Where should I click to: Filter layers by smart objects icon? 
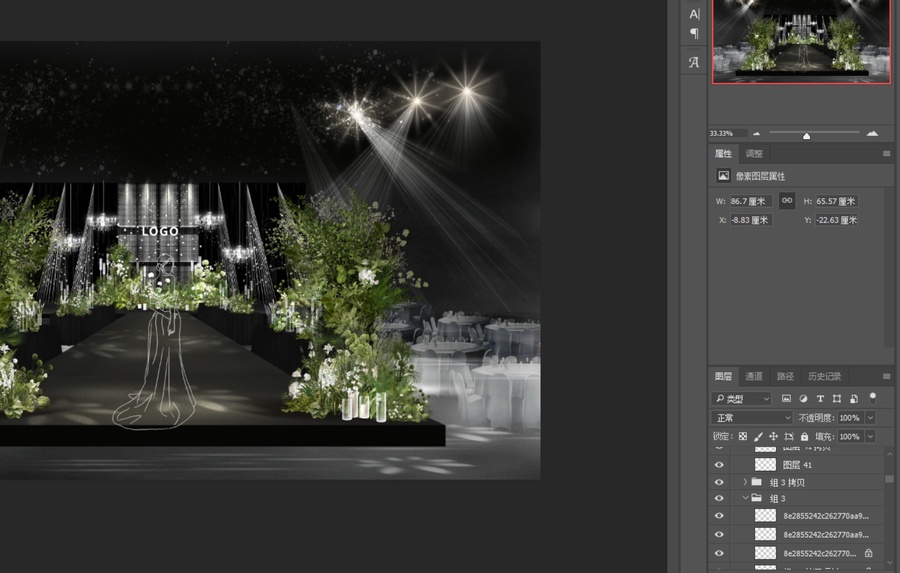(x=854, y=398)
